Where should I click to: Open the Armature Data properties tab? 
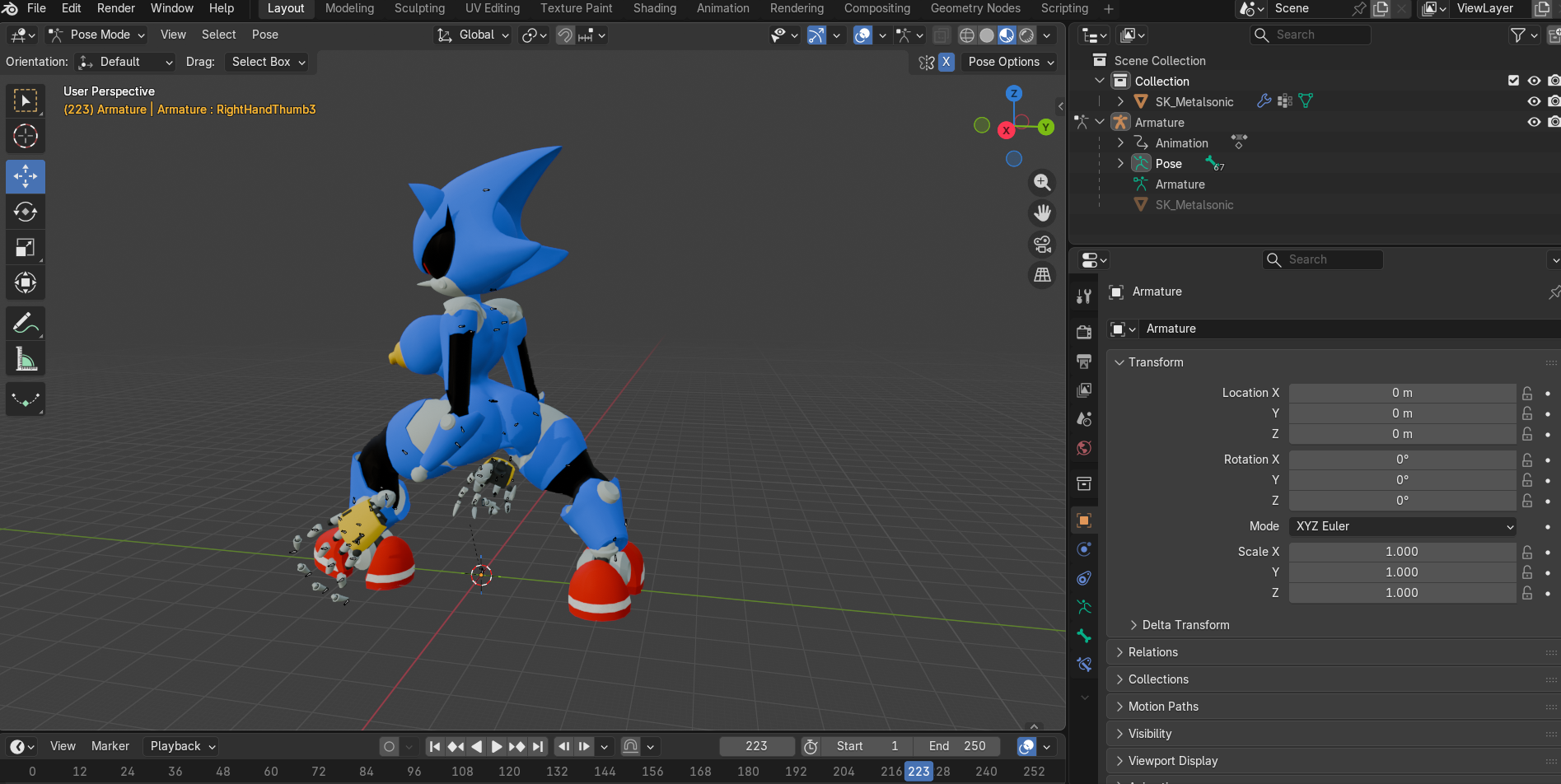[x=1084, y=607]
